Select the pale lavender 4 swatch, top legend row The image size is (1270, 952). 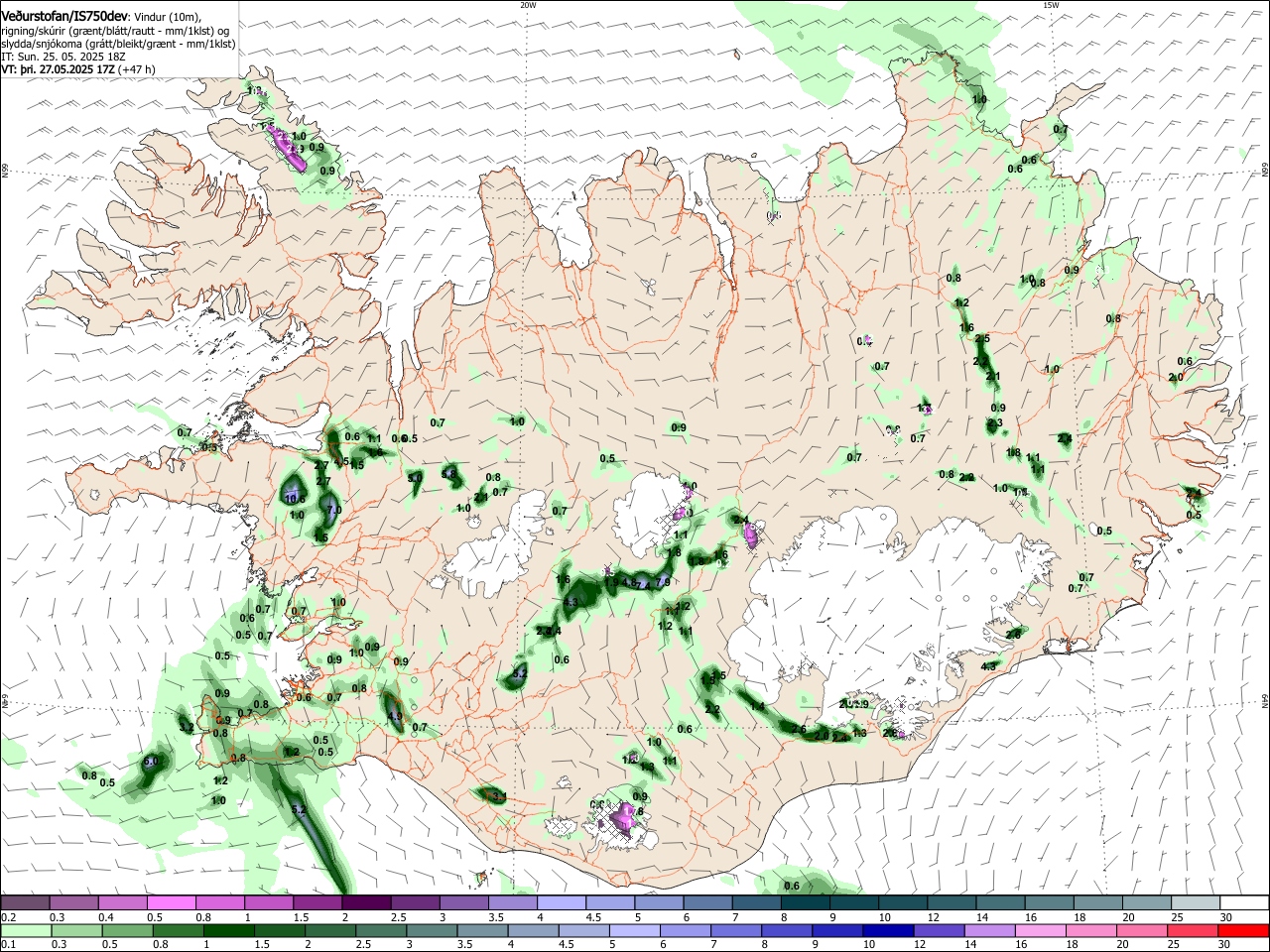(x=561, y=903)
